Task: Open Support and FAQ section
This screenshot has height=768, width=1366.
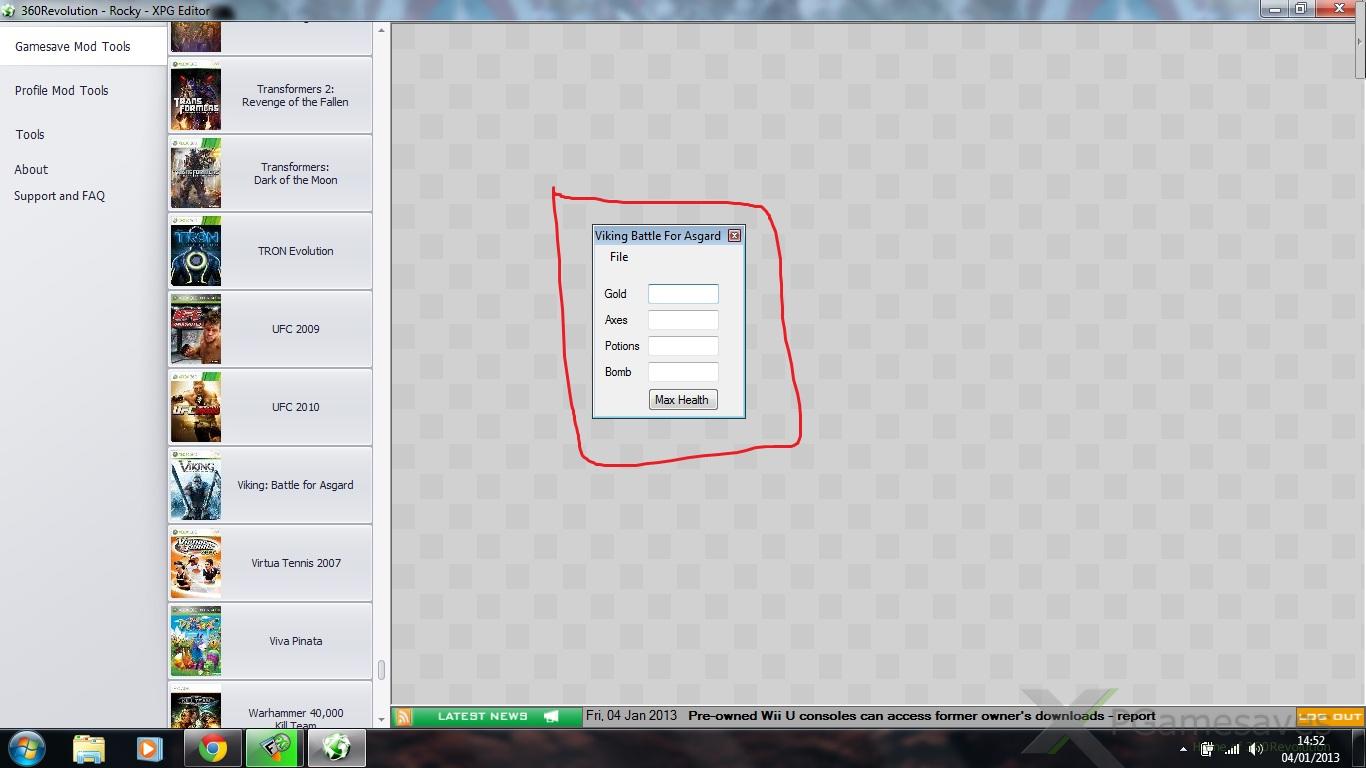Action: [59, 196]
